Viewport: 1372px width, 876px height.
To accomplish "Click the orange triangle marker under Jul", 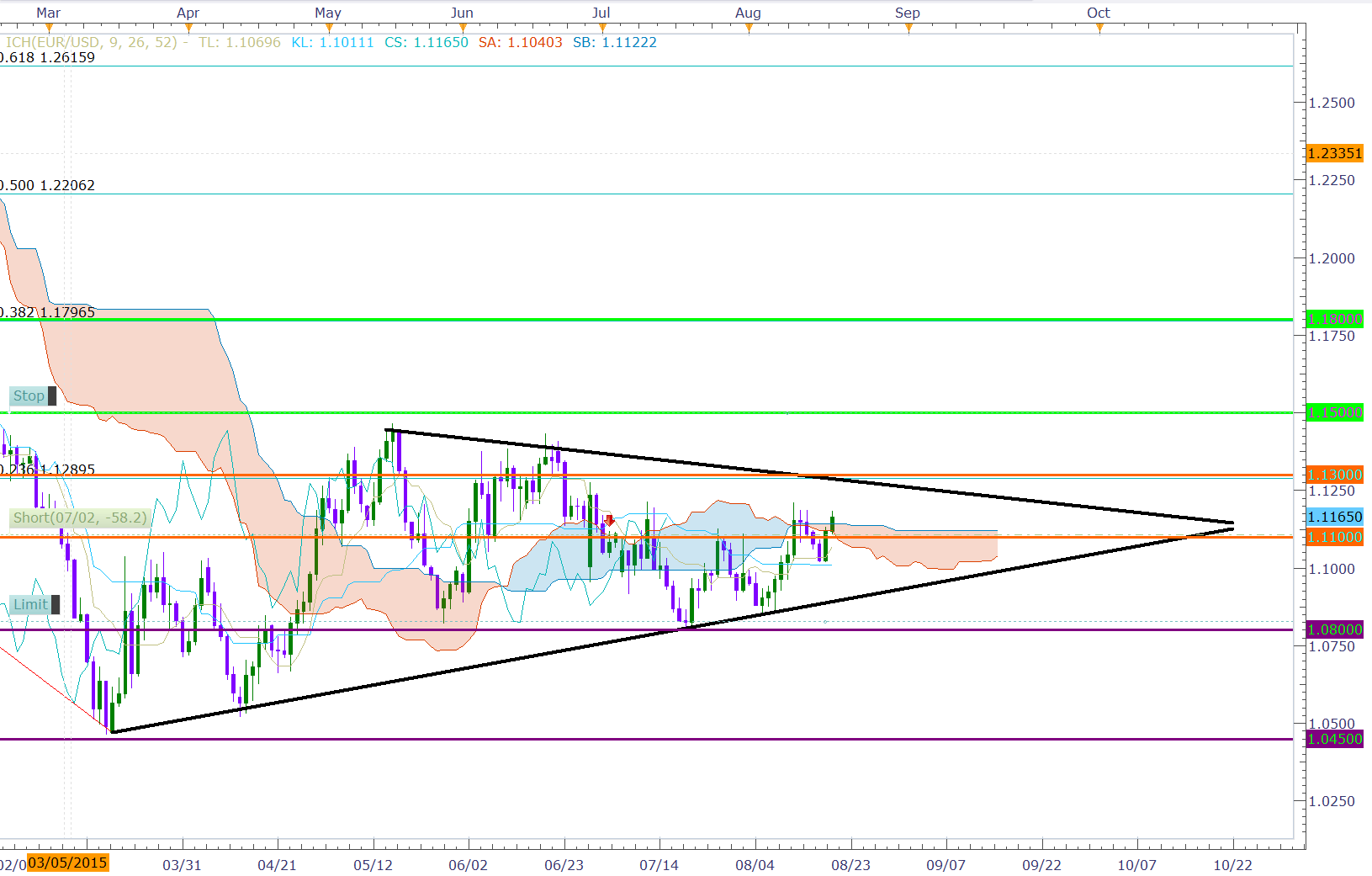I will tap(602, 29).
